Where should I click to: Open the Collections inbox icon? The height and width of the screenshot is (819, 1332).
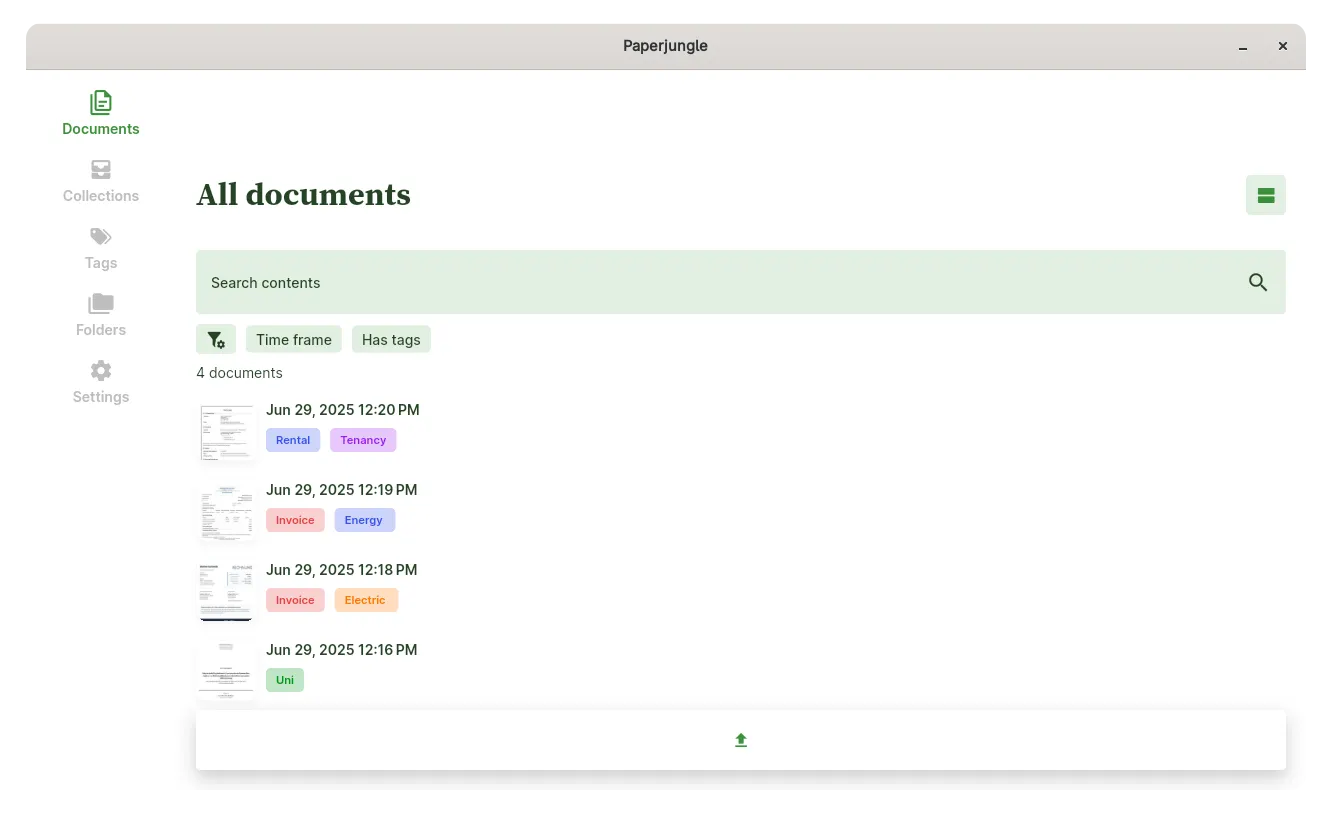tap(101, 169)
